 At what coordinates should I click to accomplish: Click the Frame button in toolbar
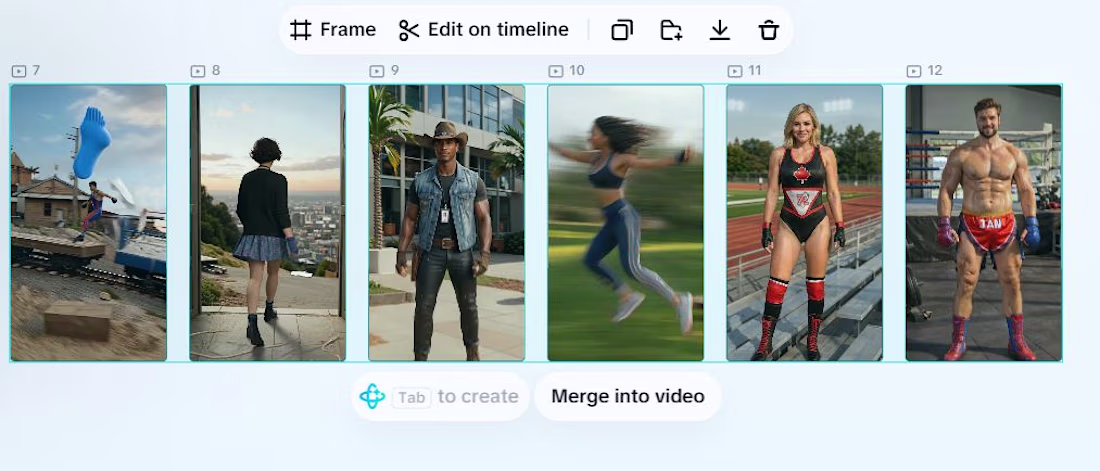click(x=333, y=30)
